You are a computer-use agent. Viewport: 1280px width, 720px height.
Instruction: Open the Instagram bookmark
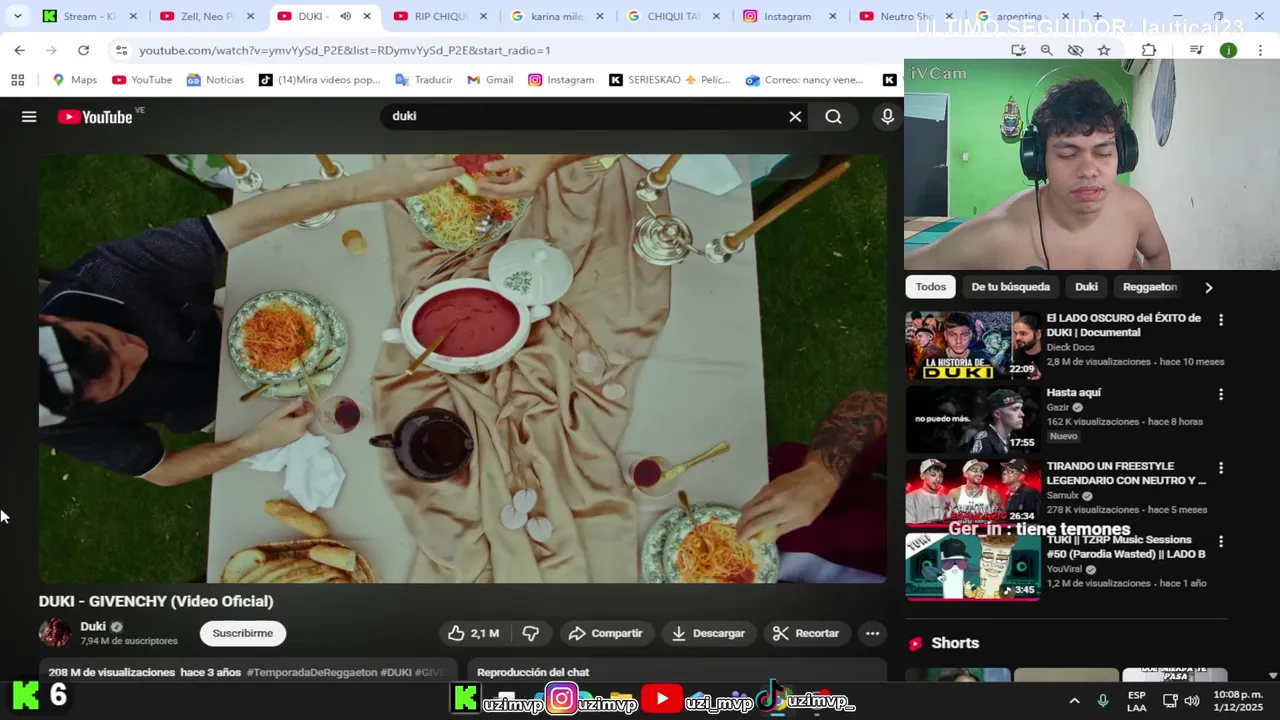coord(561,80)
